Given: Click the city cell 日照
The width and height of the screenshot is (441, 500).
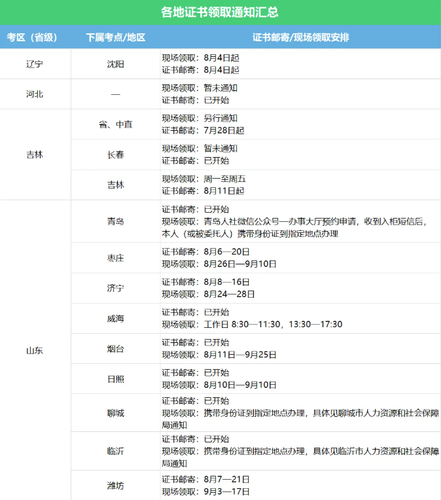Looking at the screenshot, I should (115, 379).
